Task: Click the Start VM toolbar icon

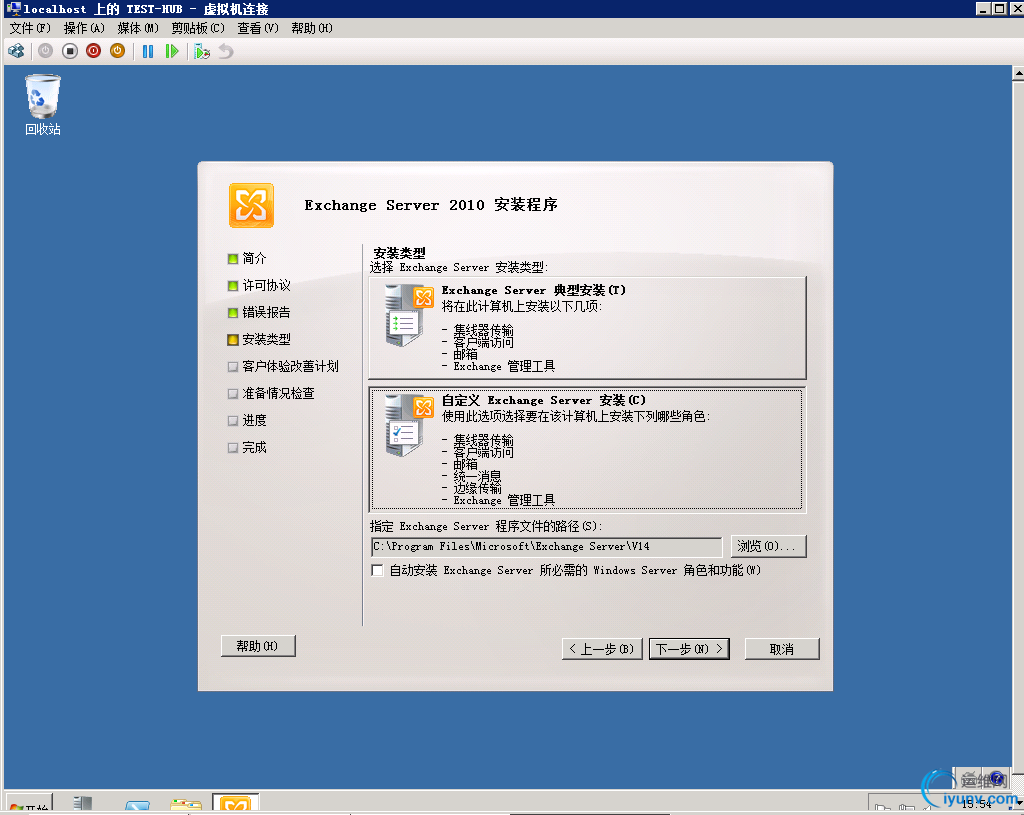Action: 45,51
